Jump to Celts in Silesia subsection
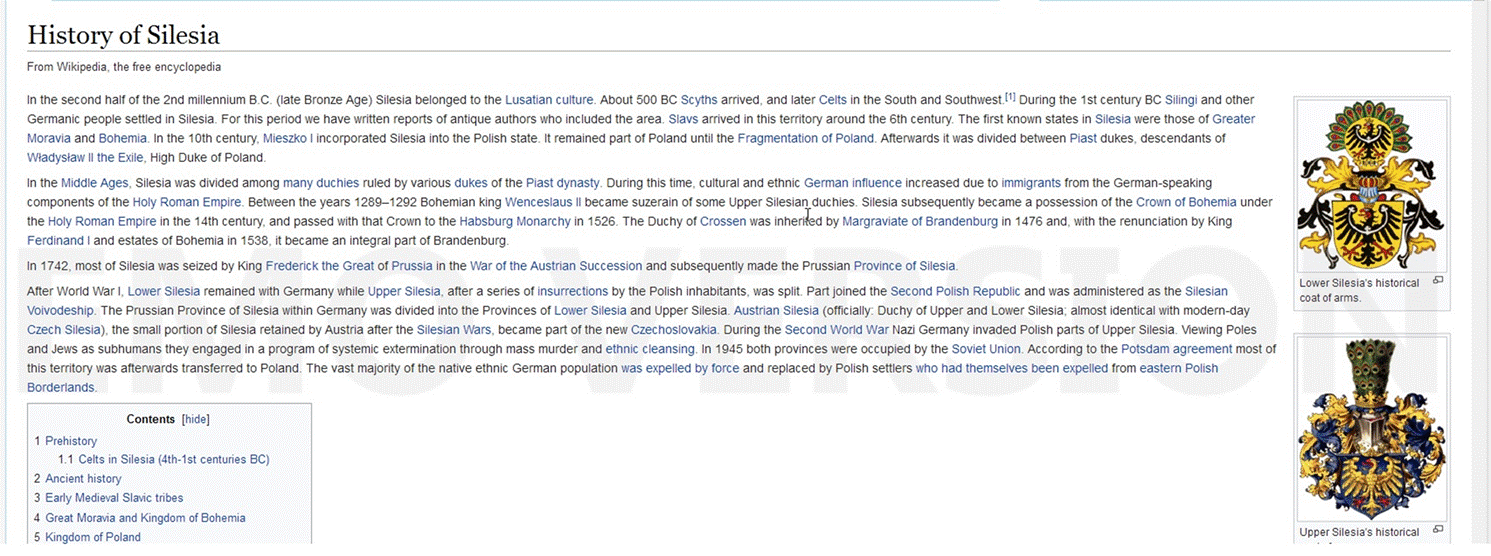The height and width of the screenshot is (556, 1491). (x=174, y=460)
